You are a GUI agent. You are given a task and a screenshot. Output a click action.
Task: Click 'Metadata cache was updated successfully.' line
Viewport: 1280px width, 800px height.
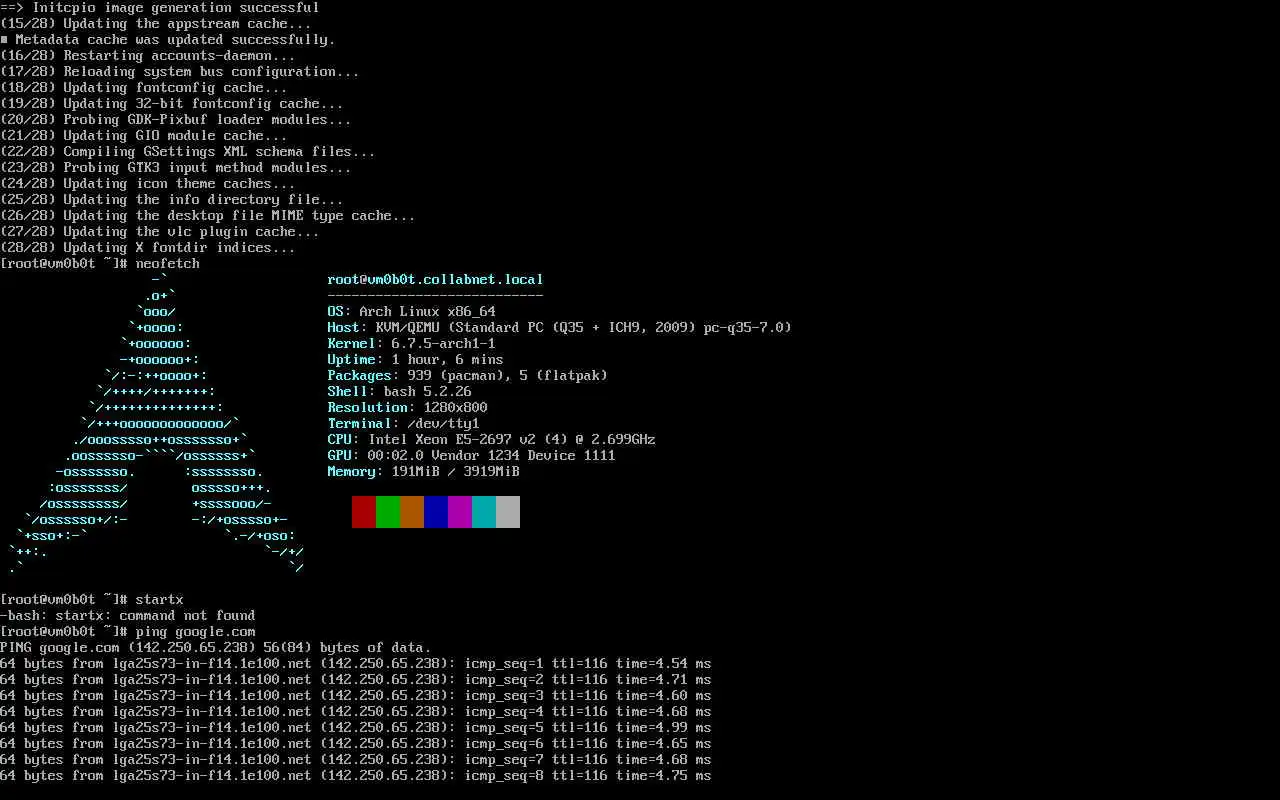(x=168, y=40)
